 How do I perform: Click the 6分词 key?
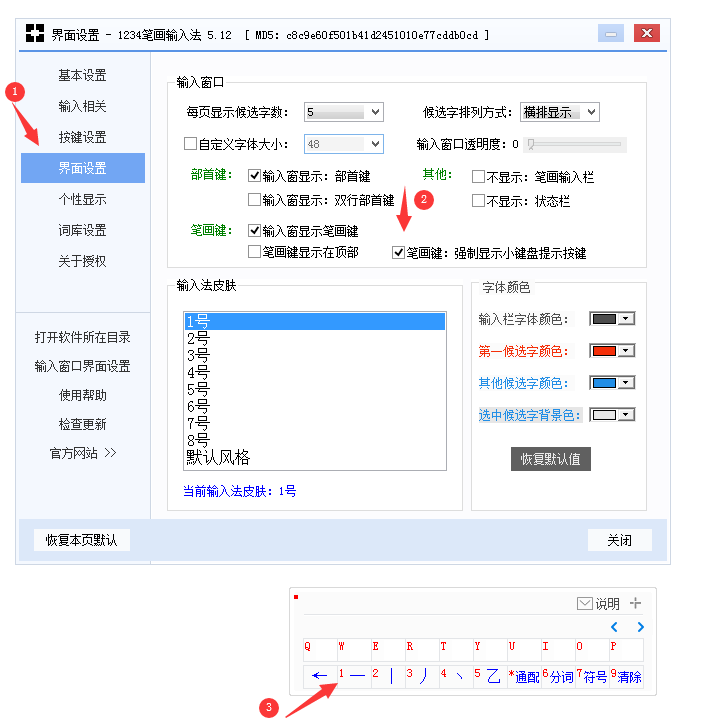(558, 676)
